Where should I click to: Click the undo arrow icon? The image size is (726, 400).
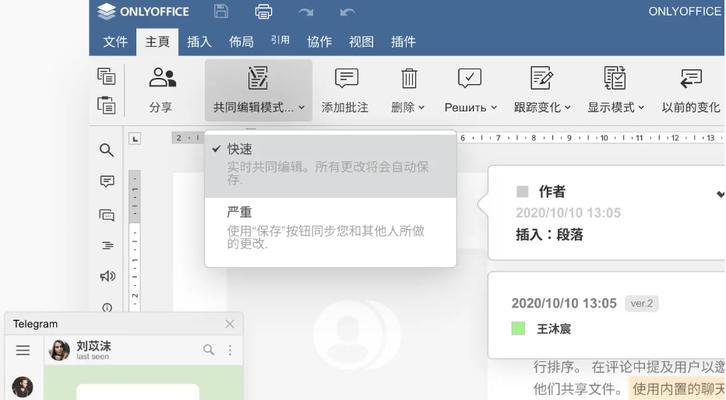[x=347, y=12]
